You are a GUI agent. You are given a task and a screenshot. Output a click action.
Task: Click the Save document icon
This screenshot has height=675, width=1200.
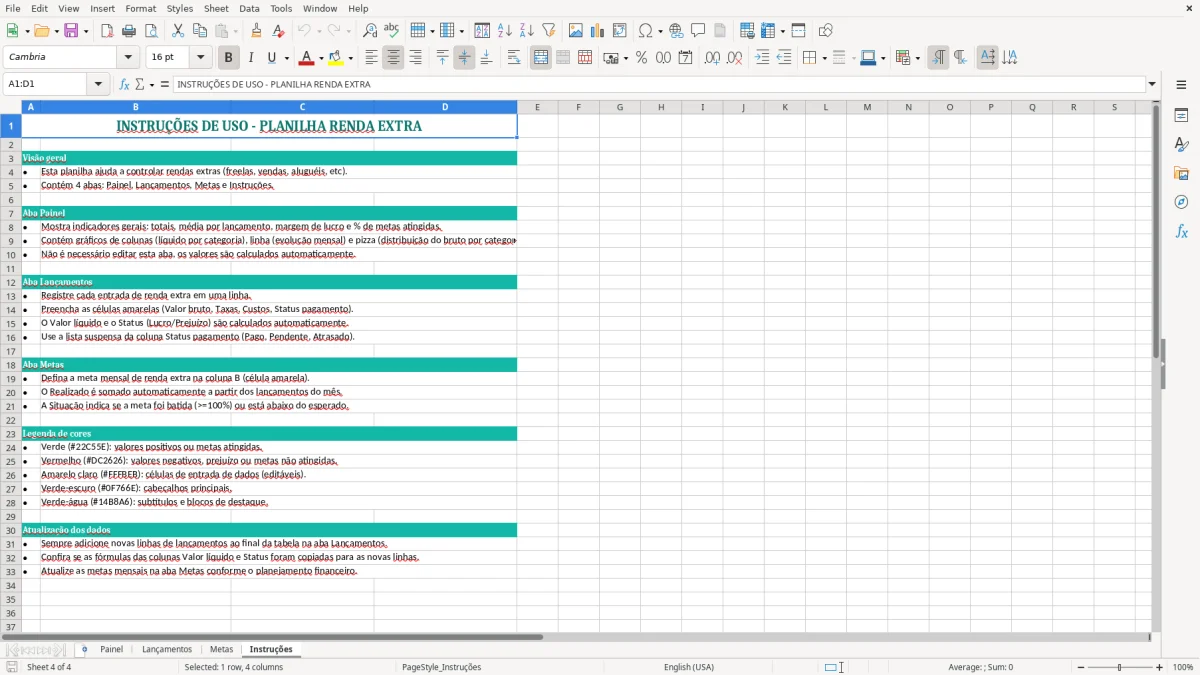click(x=71, y=31)
